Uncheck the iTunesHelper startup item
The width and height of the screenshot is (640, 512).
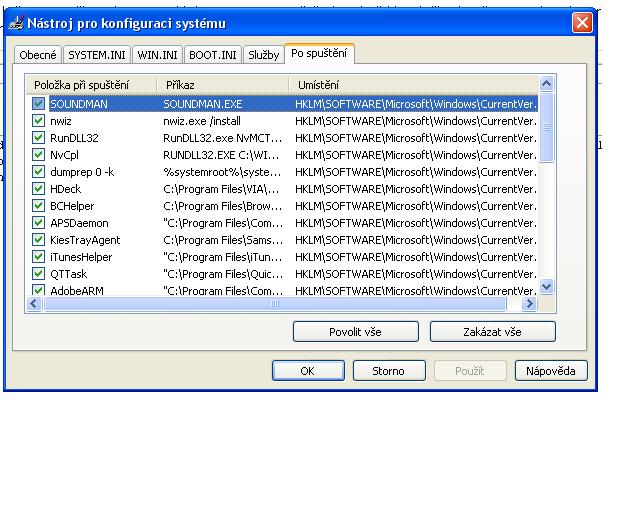click(x=38, y=257)
